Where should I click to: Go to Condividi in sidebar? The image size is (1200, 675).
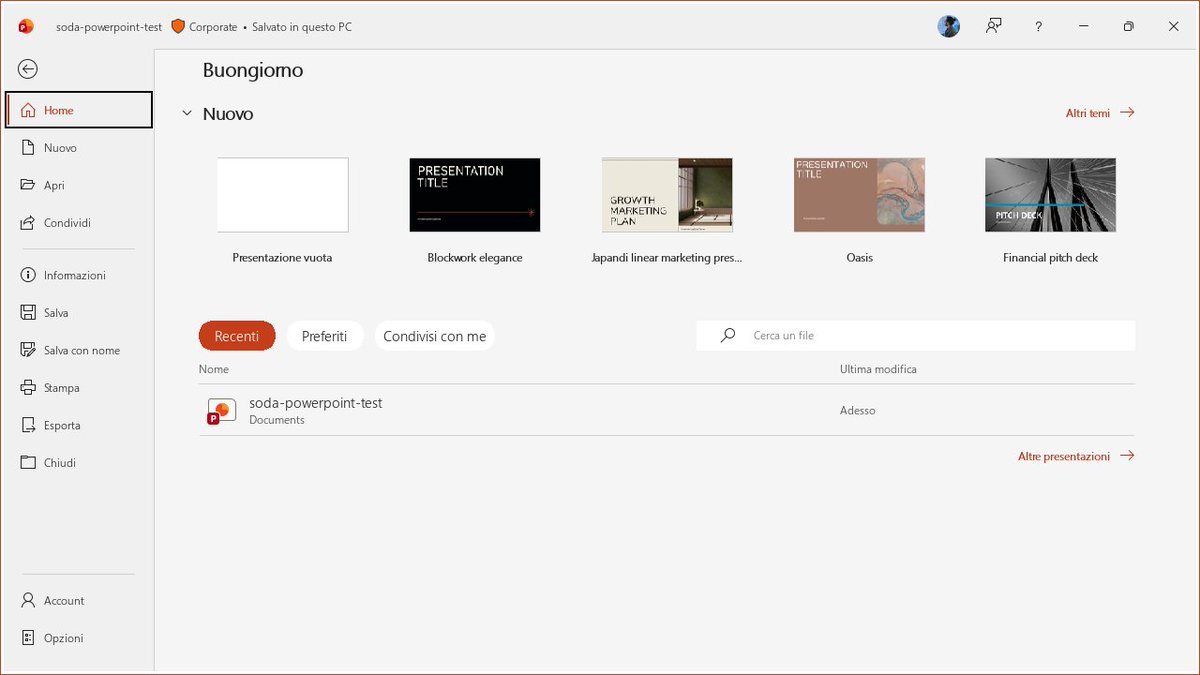[x=79, y=223]
